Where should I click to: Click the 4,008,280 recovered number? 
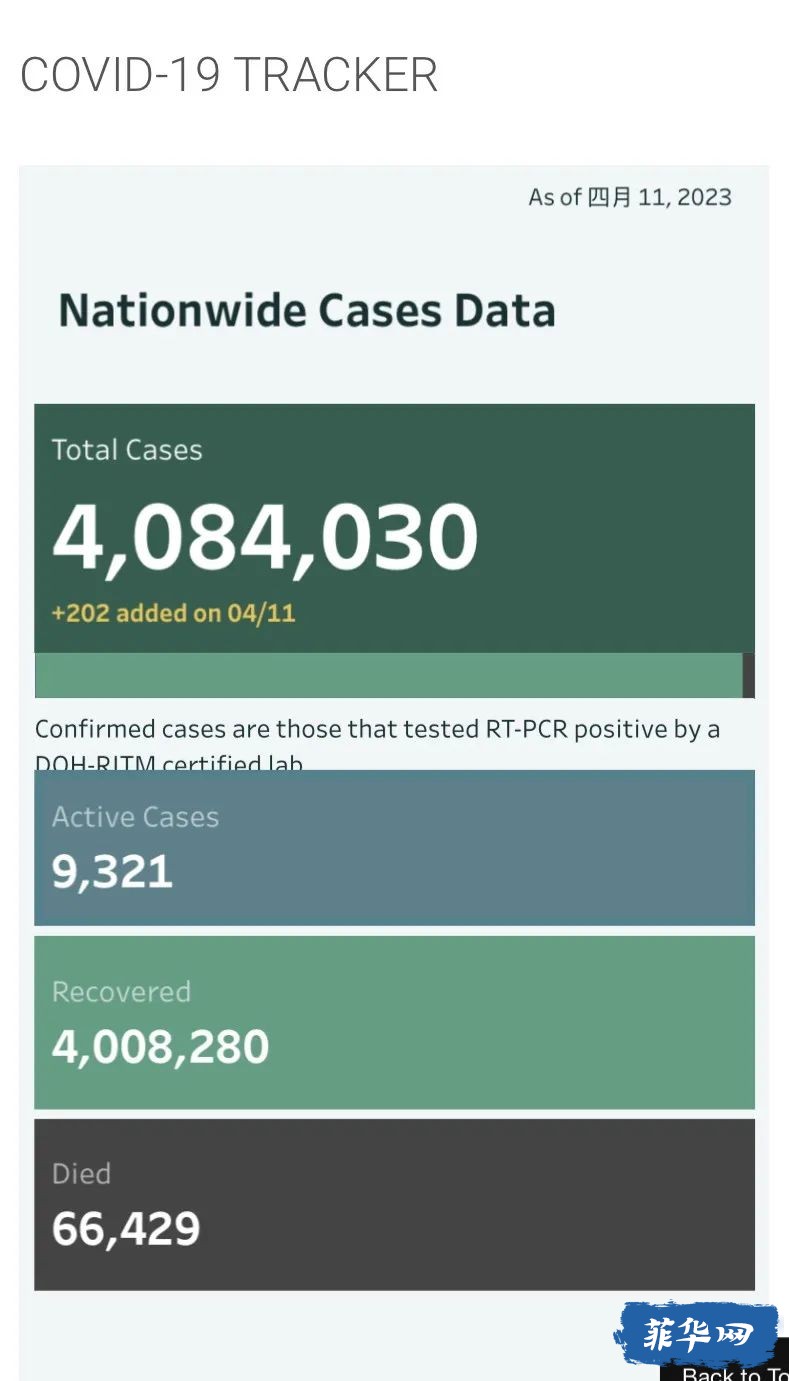(x=161, y=1047)
